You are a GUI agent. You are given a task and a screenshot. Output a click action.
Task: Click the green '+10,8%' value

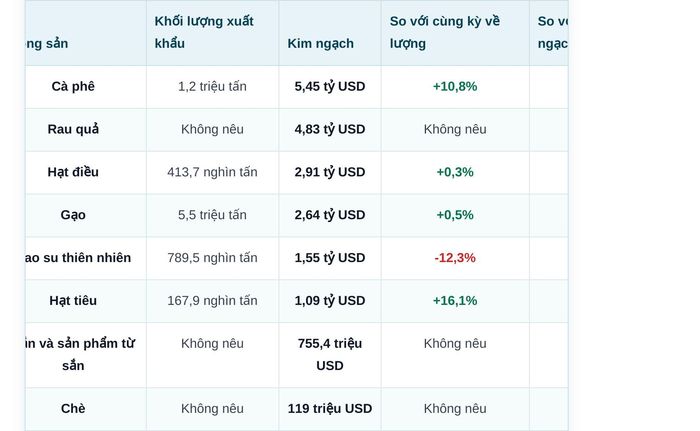click(x=455, y=86)
